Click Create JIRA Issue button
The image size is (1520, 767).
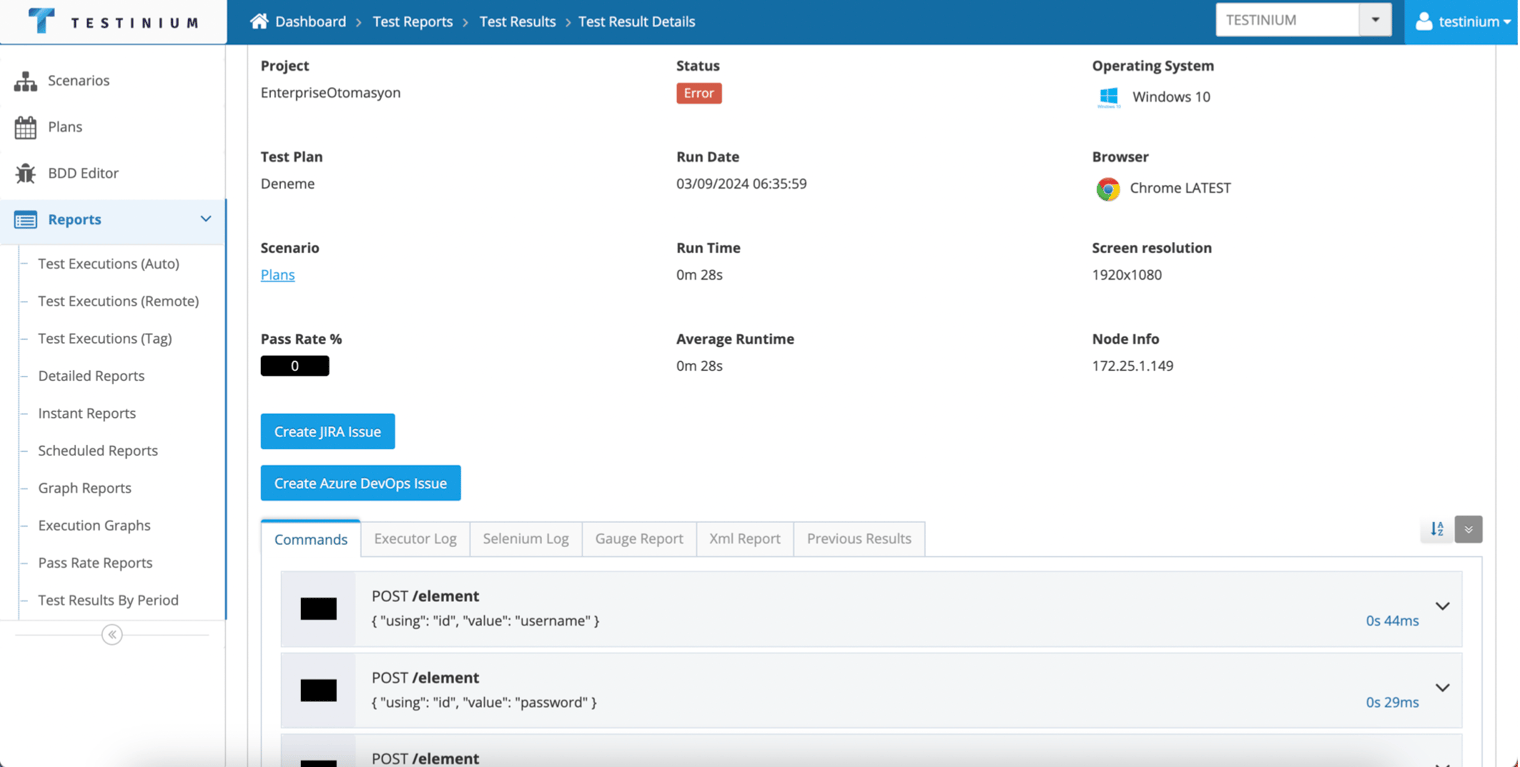[x=328, y=432]
